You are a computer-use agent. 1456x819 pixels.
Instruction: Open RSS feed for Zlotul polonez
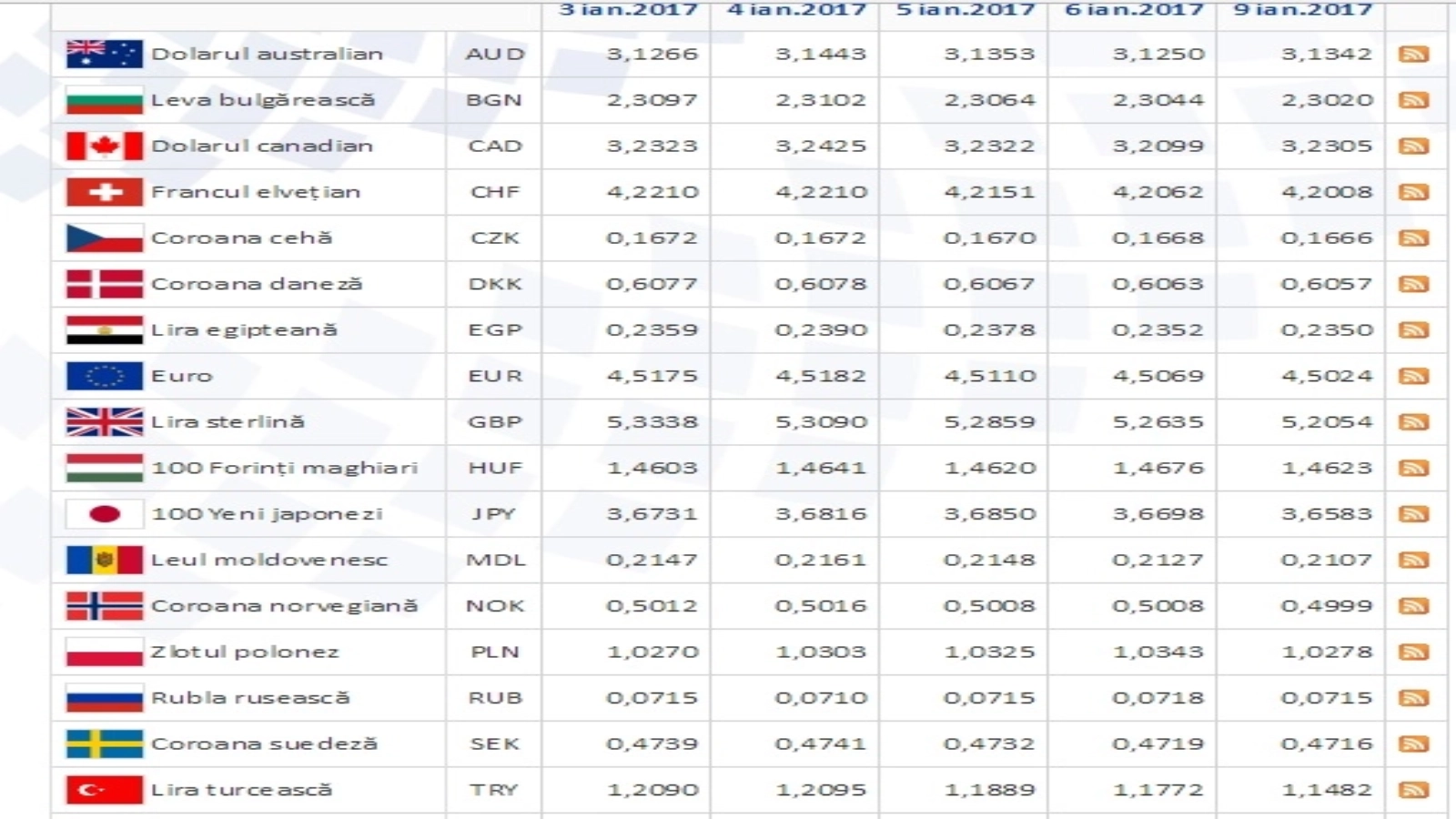click(x=1413, y=652)
